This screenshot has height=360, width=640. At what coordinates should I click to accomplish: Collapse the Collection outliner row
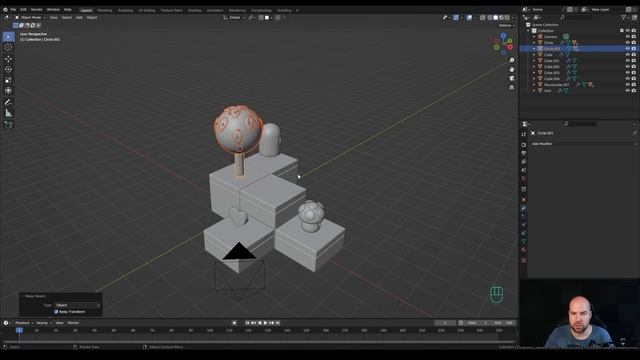(528, 31)
